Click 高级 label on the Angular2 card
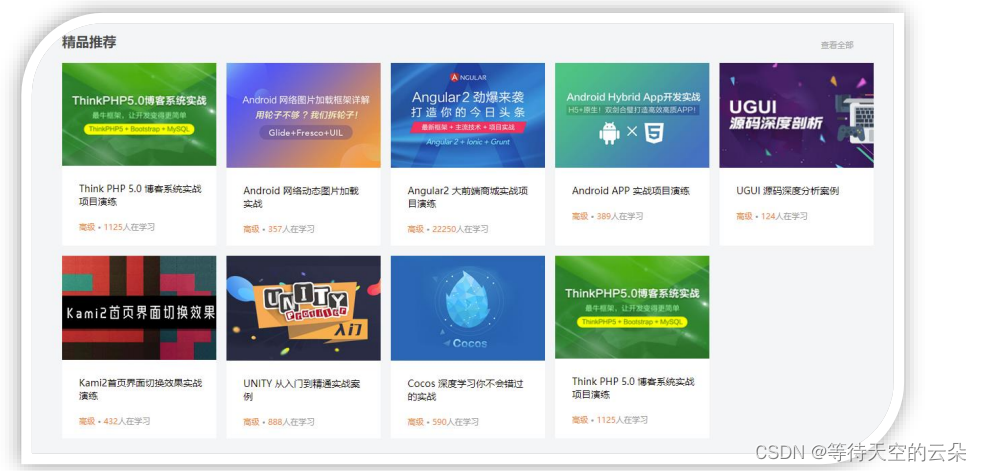Image resolution: width=982 pixels, height=471 pixels. [416, 229]
